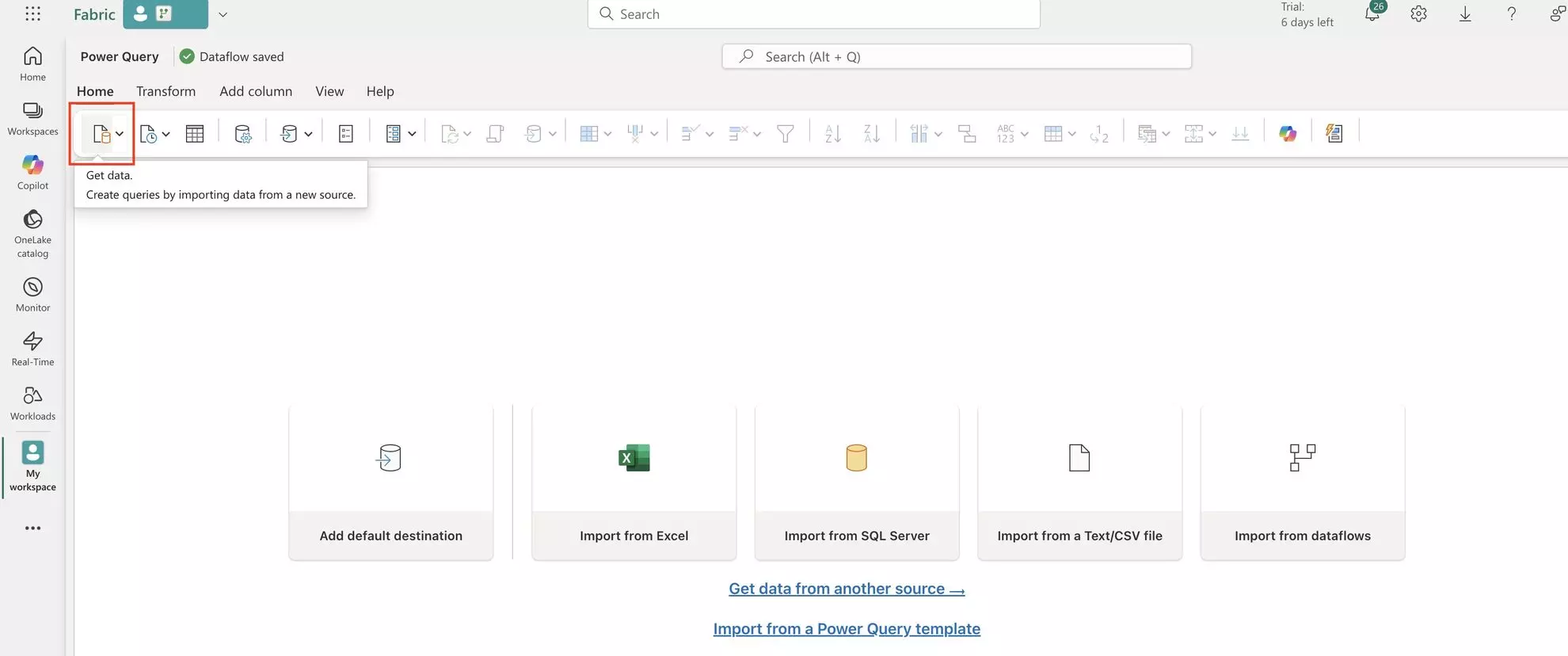The image size is (1568, 656).
Task: Open the manage parameters dropdown arrow
Action: tap(412, 134)
